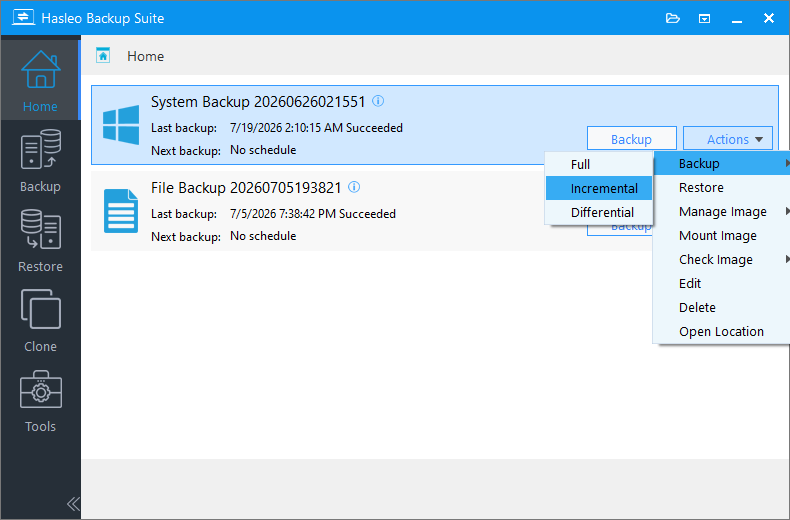
Task: Open the title bar dropdown menu icon
Action: (704, 19)
